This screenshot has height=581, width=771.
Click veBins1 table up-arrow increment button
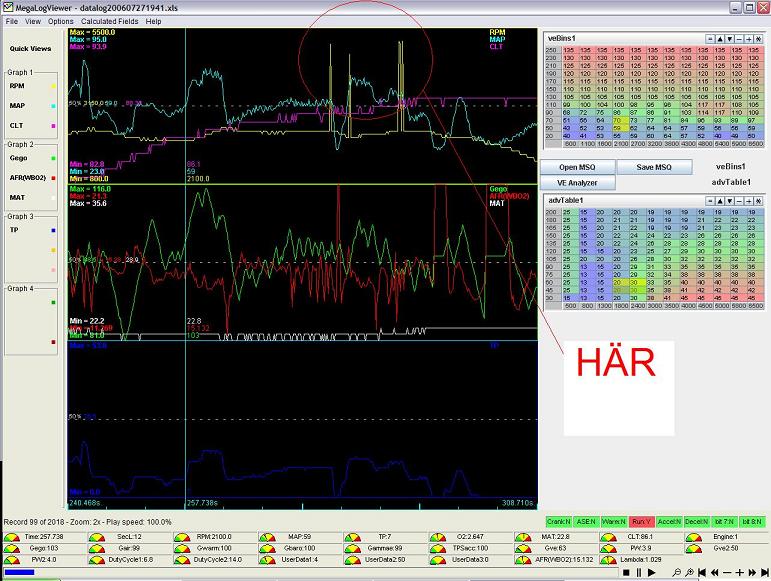coord(720,39)
